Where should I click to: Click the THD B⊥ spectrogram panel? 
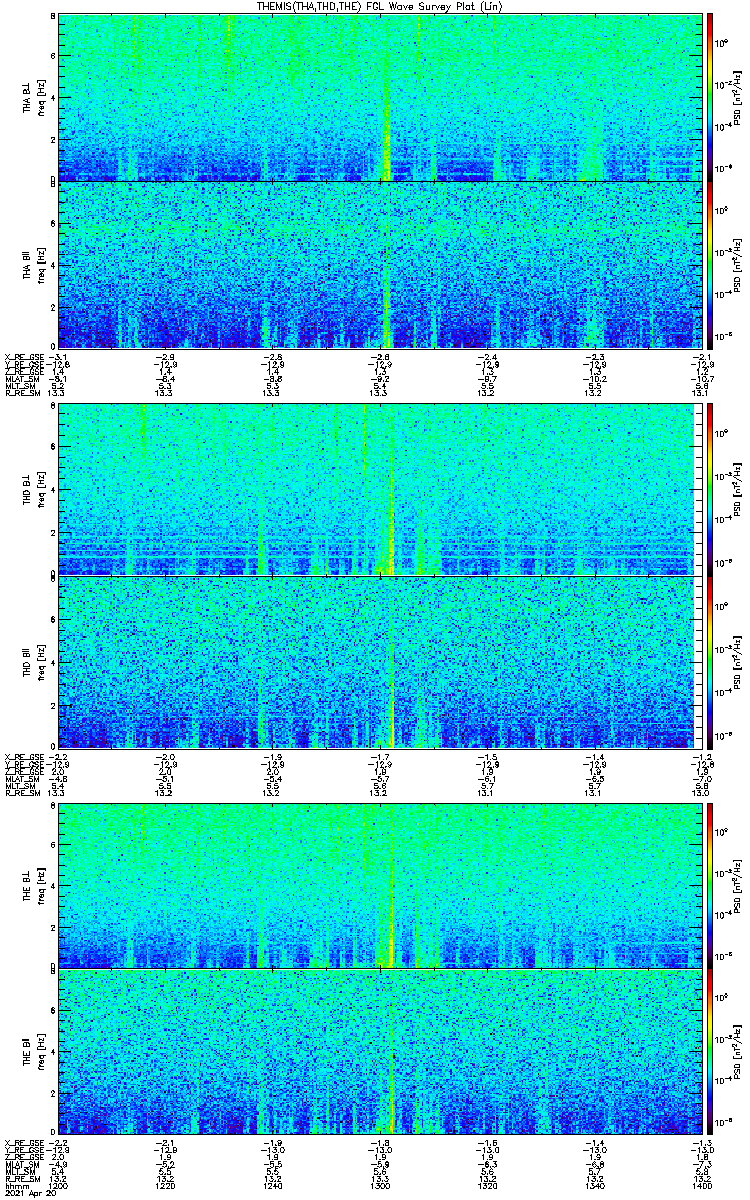coord(378,490)
